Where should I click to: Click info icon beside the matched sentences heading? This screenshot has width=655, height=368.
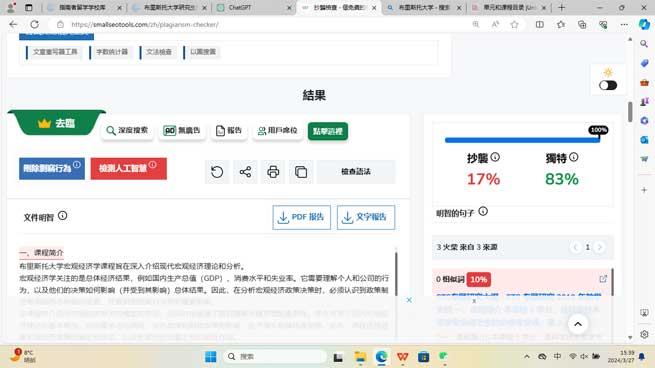pos(483,211)
